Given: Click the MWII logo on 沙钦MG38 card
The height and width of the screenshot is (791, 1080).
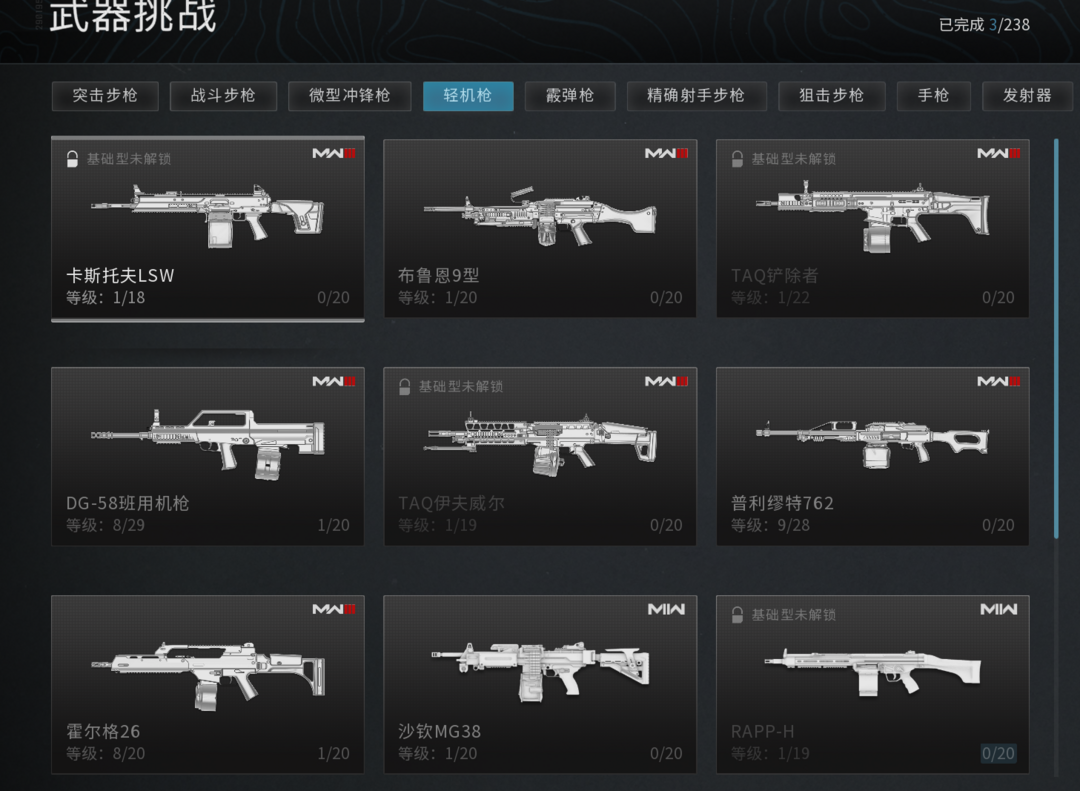Looking at the screenshot, I should click(666, 609).
